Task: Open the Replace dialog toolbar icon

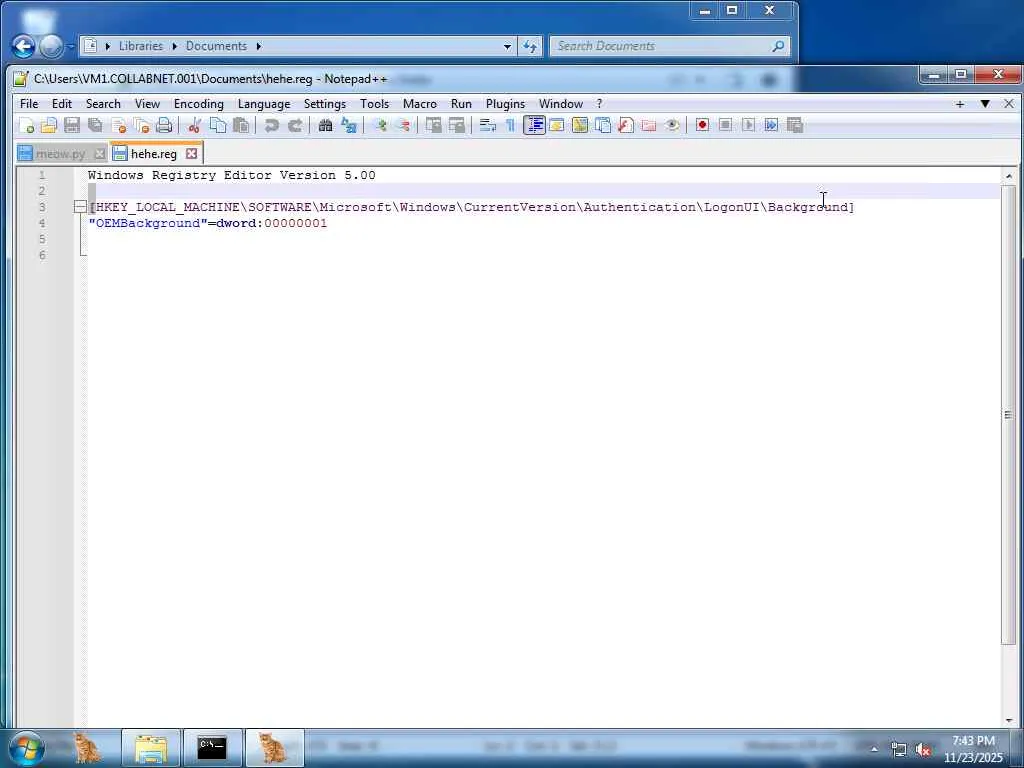Action: tap(349, 125)
